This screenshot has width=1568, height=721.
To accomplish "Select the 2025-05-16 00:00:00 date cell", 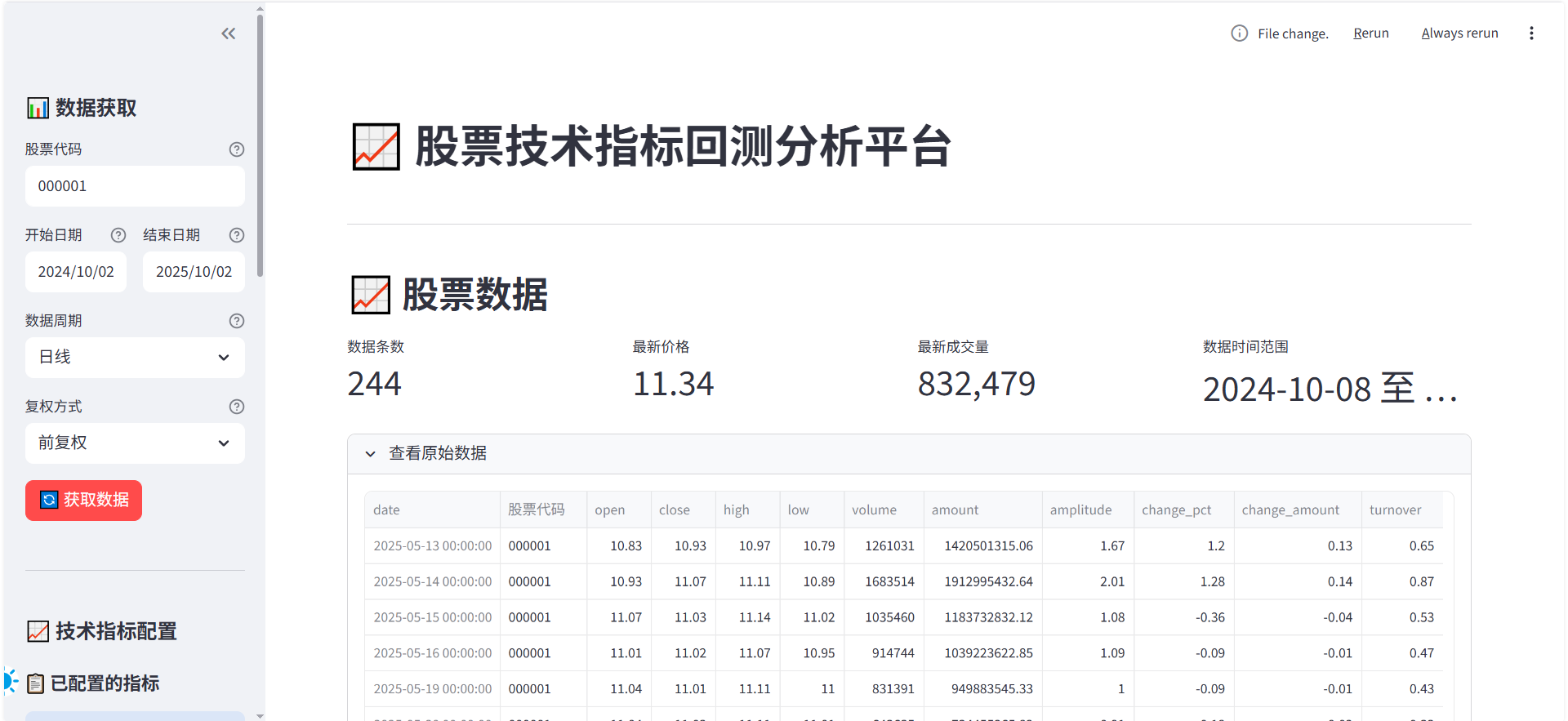I will tap(432, 653).
